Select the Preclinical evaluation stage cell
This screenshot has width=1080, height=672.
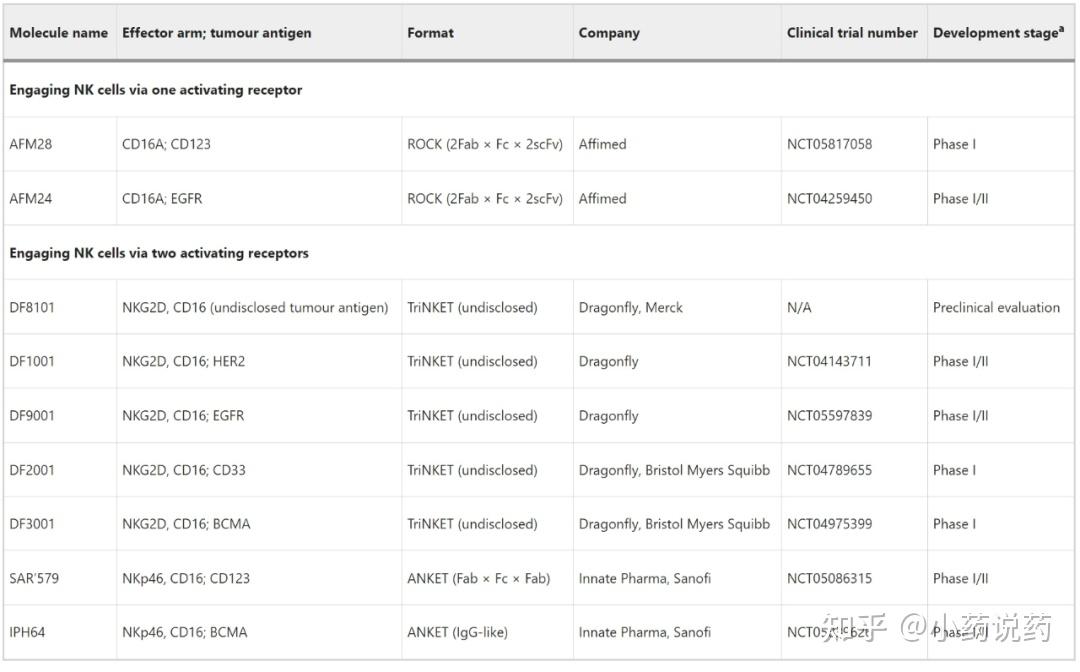click(996, 307)
